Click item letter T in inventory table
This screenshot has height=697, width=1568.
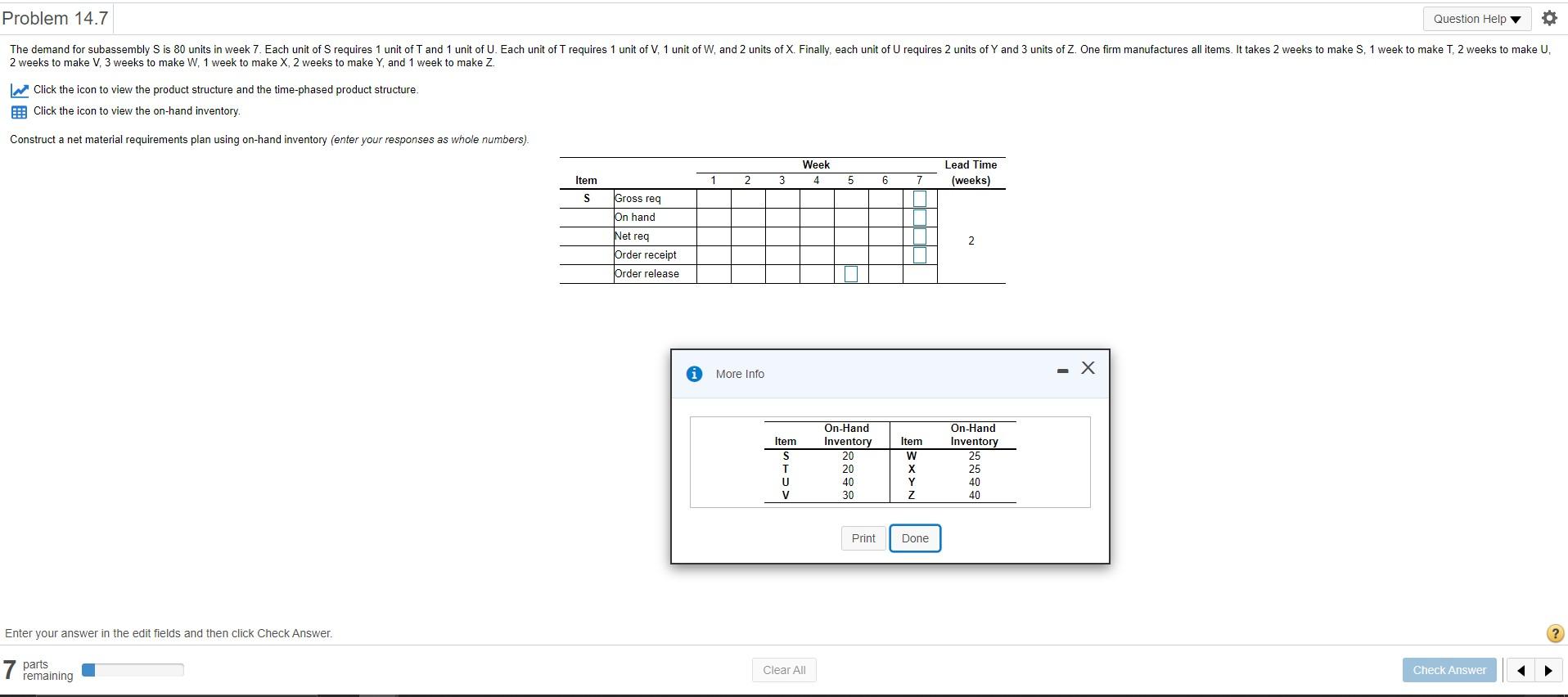pyautogui.click(x=786, y=469)
